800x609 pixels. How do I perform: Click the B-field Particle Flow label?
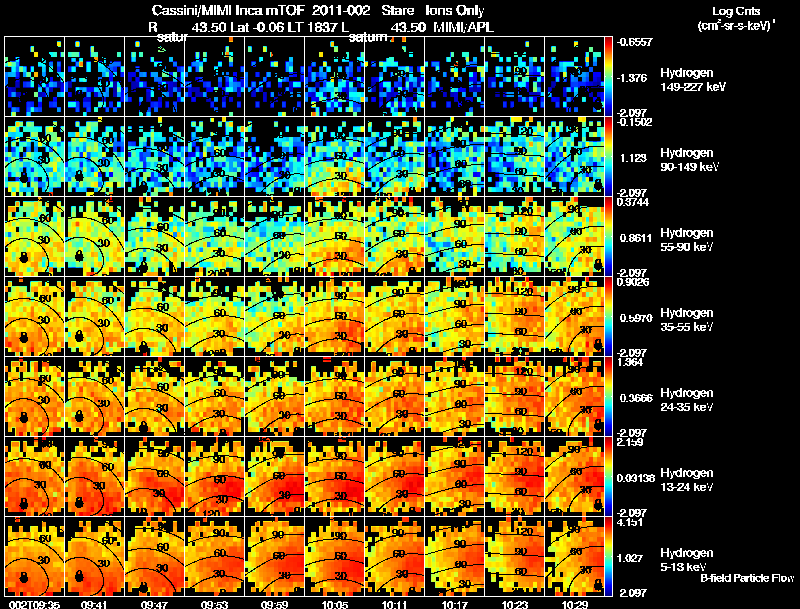click(747, 578)
